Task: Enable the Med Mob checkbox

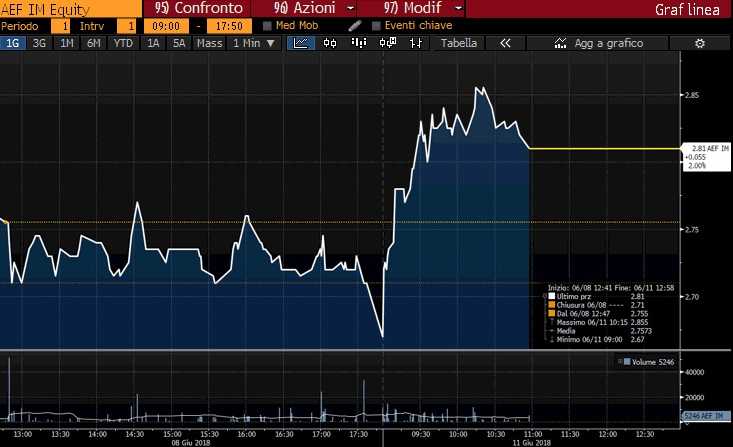Action: point(267,26)
